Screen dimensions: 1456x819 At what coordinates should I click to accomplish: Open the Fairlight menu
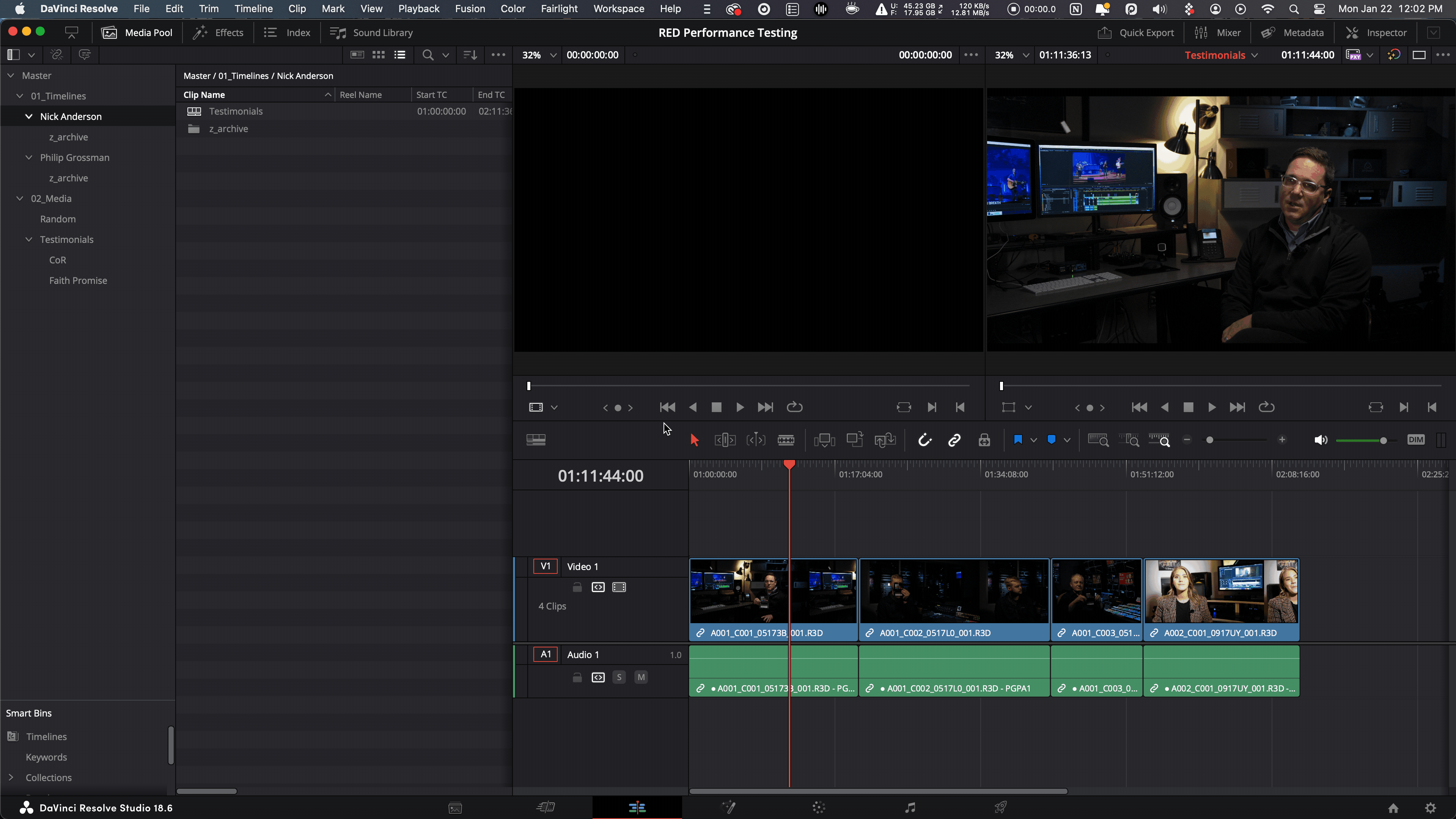(559, 8)
